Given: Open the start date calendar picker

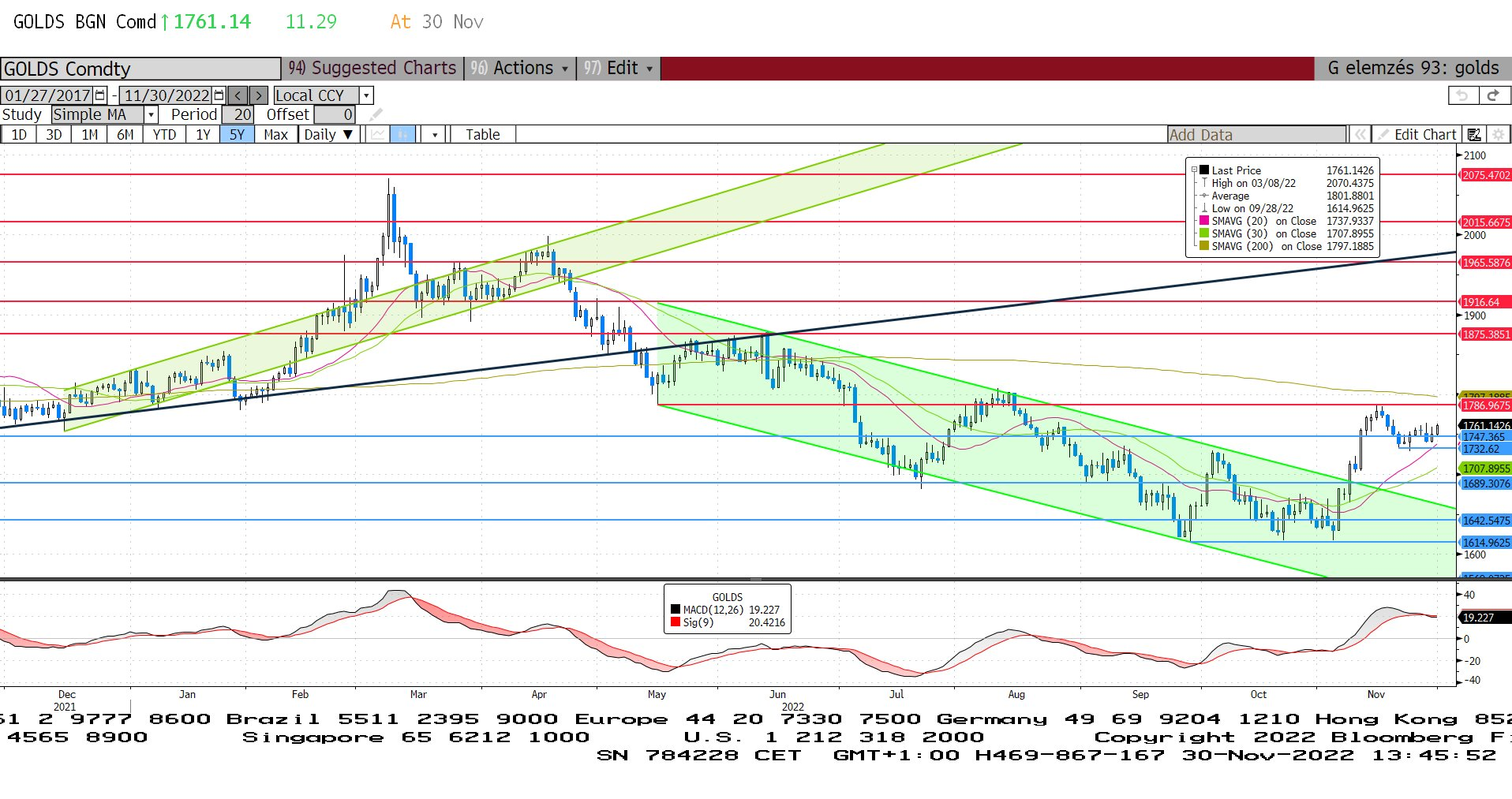Looking at the screenshot, I should coord(100,95).
